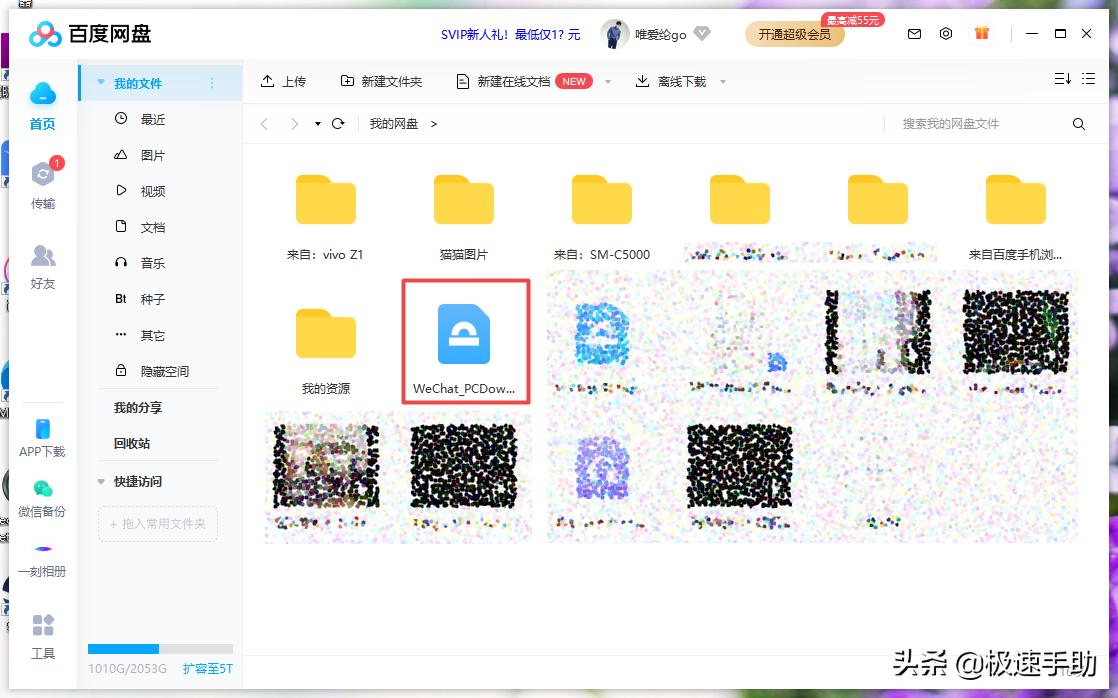
Task: Open the message envelope icon
Action: 913,33
